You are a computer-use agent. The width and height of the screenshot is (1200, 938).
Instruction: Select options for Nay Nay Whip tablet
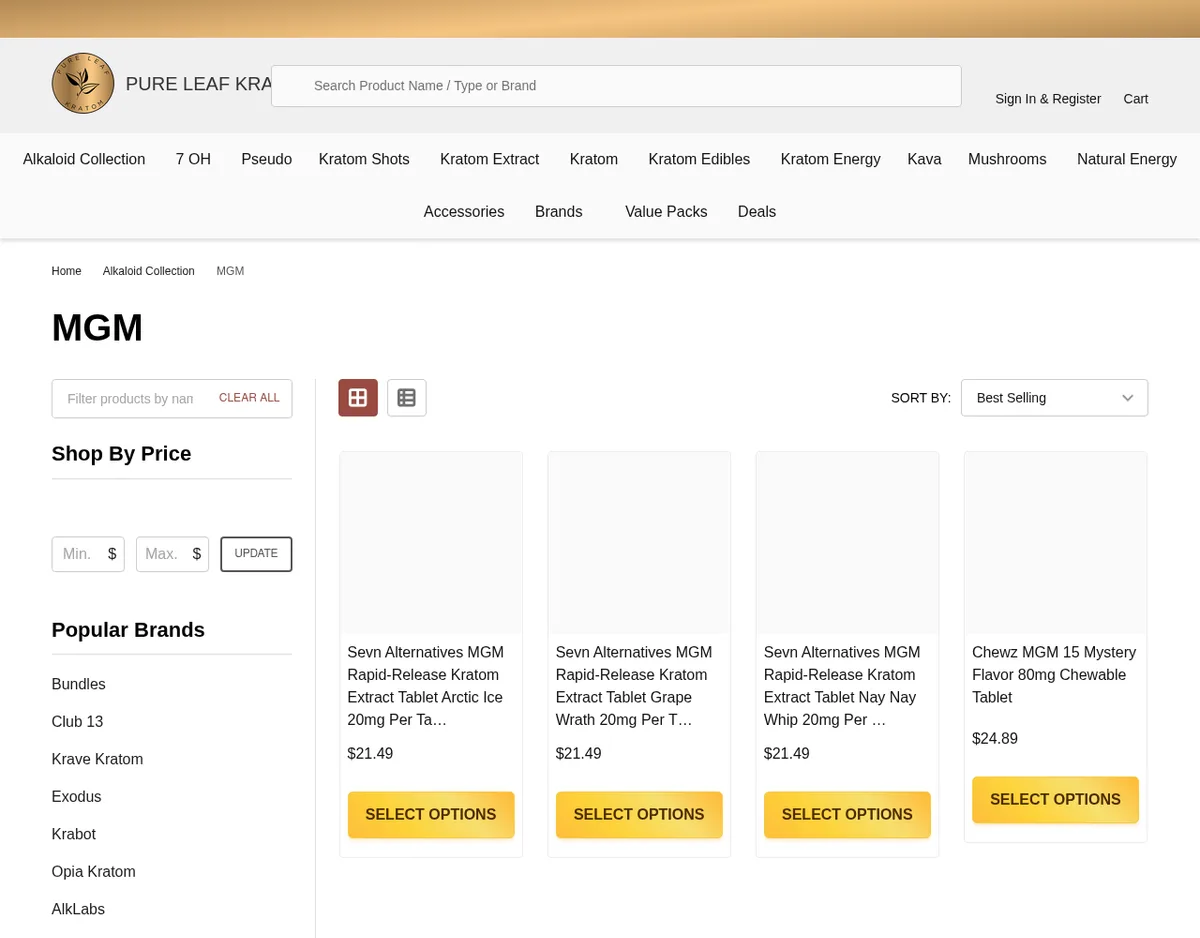(x=847, y=815)
